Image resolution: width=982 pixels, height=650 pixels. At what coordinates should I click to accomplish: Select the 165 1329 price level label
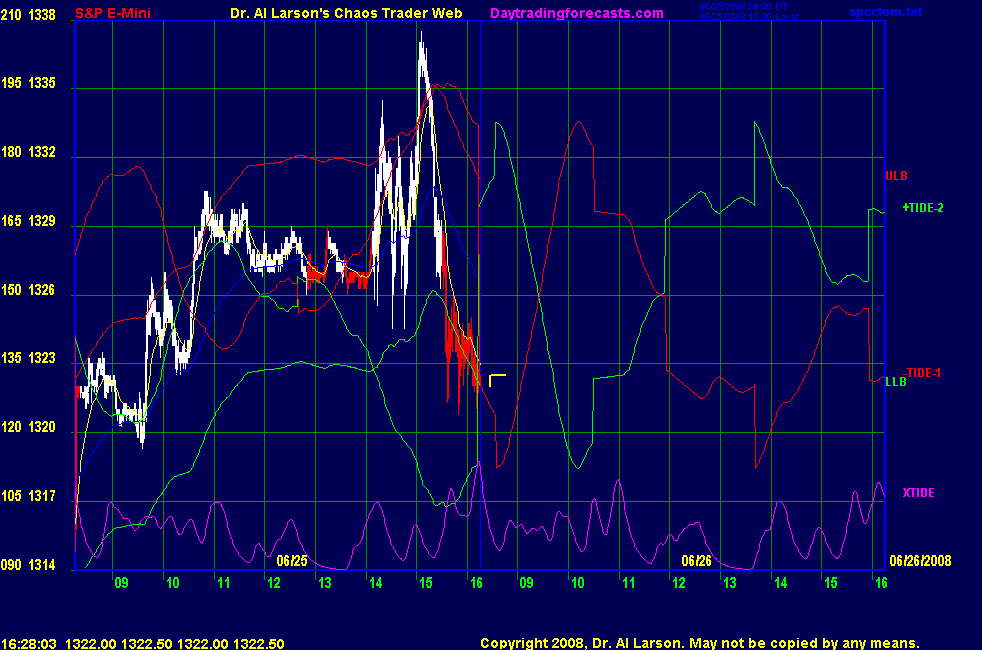[x=28, y=221]
